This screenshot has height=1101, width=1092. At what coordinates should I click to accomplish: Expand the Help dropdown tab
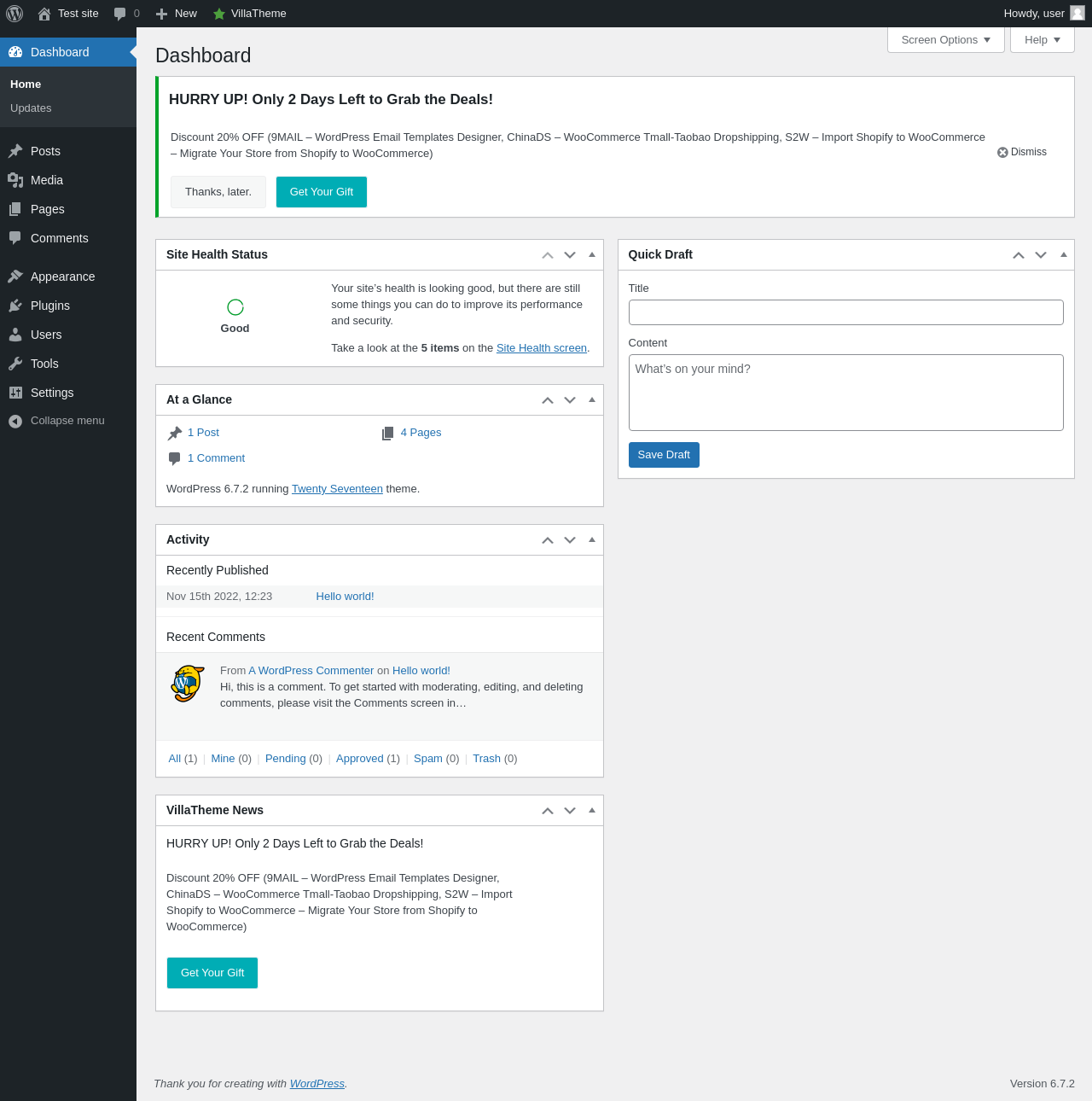pos(1043,40)
